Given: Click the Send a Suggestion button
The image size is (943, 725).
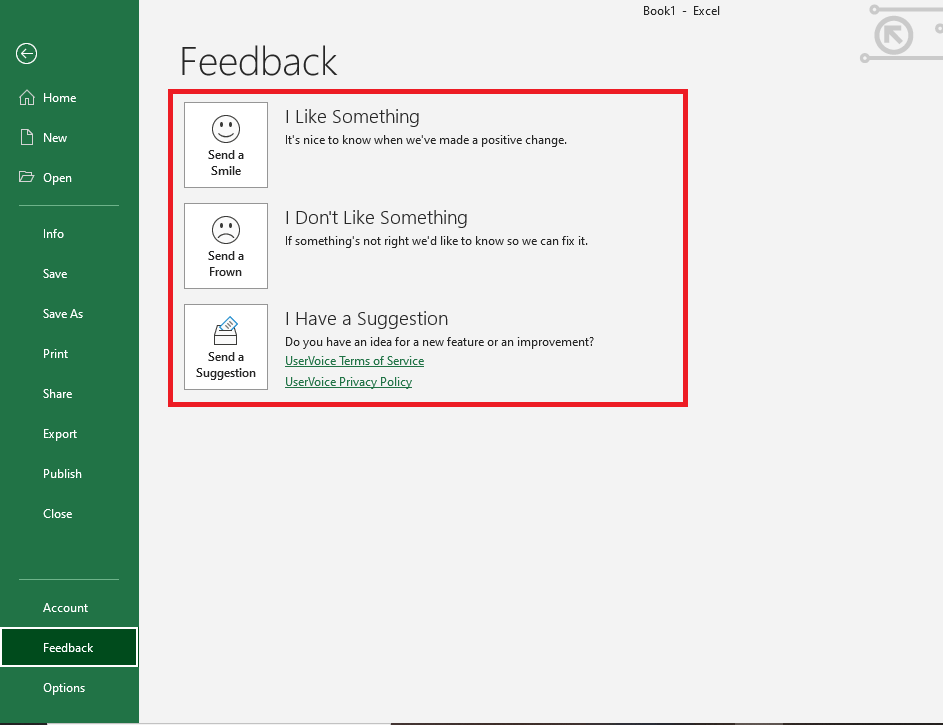Looking at the screenshot, I should point(226,347).
